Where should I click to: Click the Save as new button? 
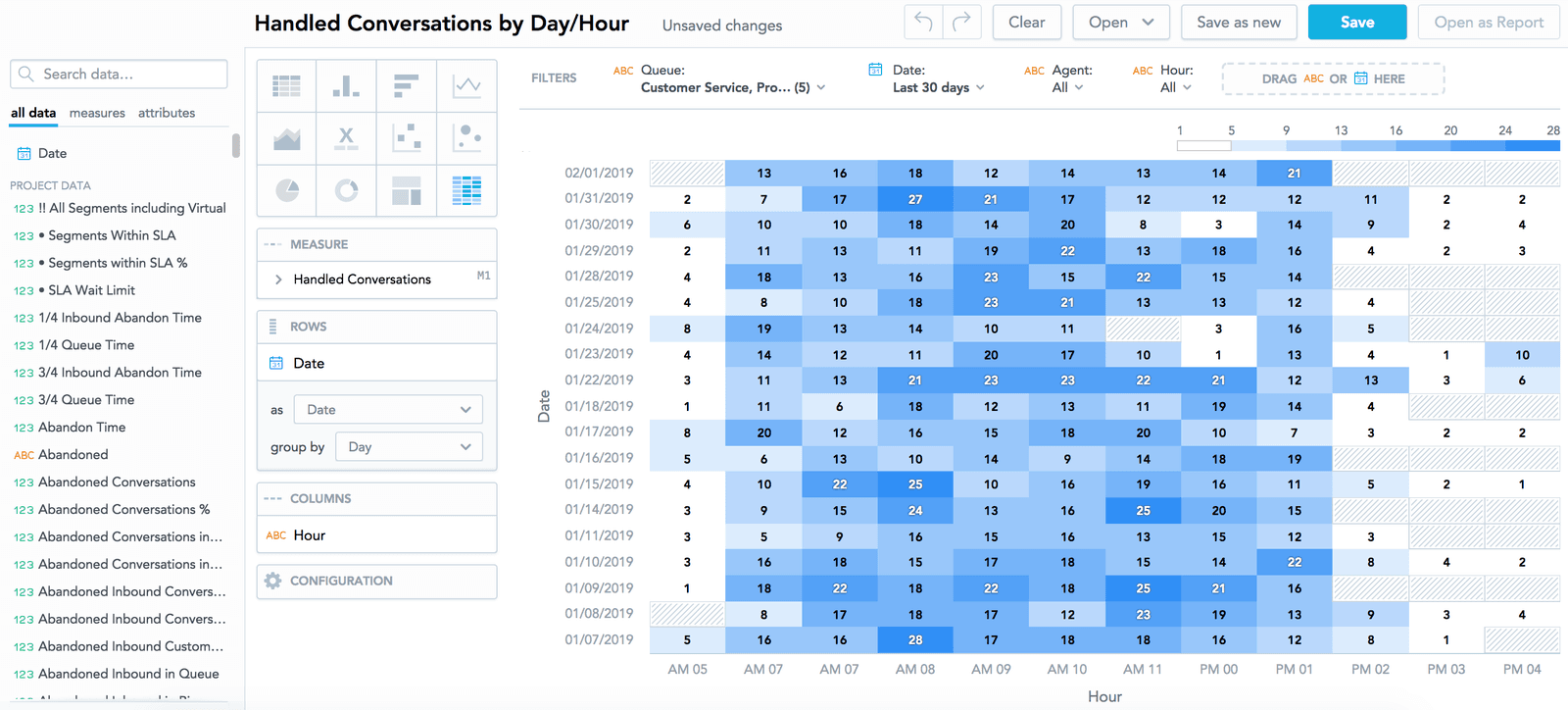click(1238, 22)
